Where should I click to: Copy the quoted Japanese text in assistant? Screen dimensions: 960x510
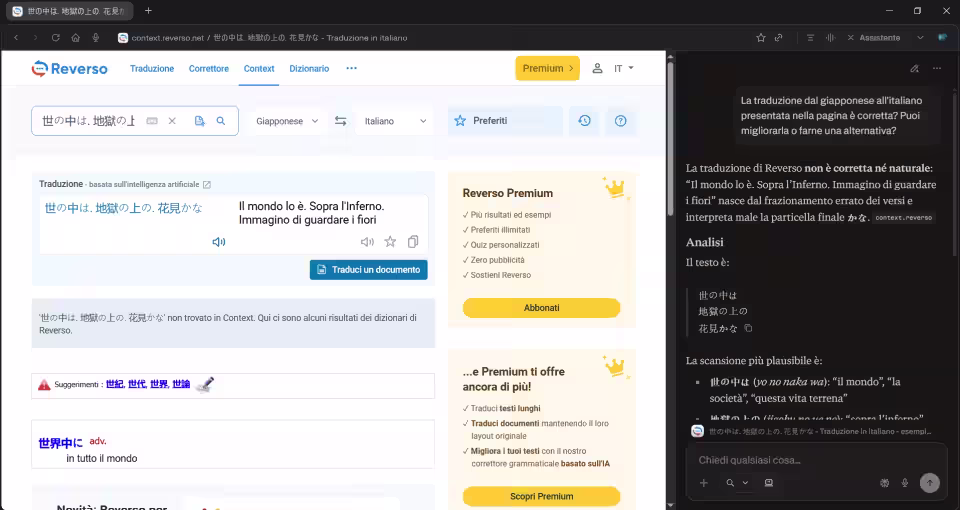tap(748, 329)
